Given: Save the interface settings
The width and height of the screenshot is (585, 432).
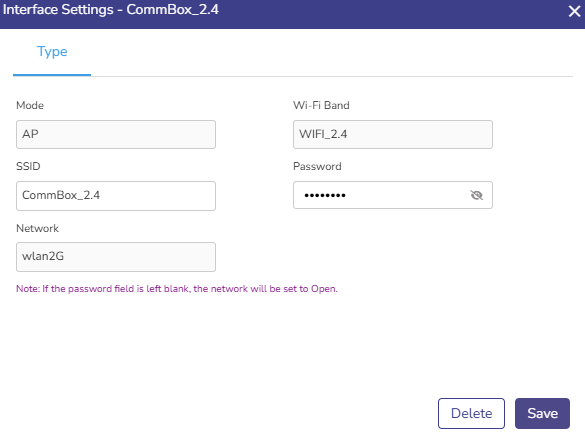Looking at the screenshot, I should coord(542,413).
